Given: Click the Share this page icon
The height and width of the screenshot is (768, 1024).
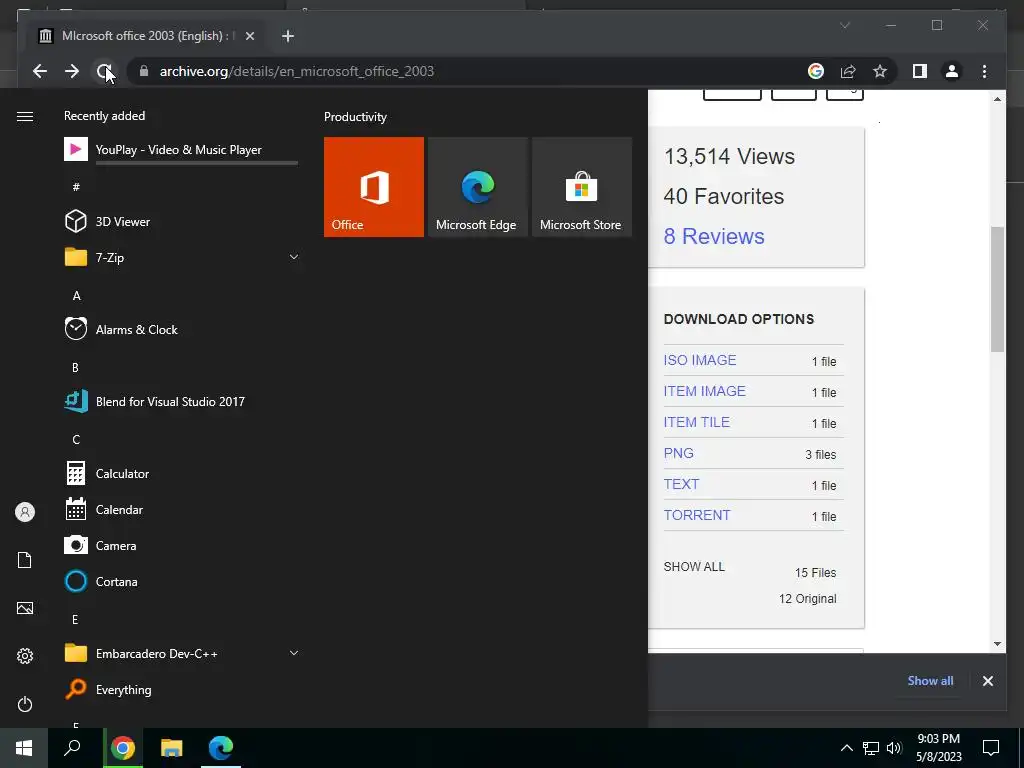Looking at the screenshot, I should 848,71.
